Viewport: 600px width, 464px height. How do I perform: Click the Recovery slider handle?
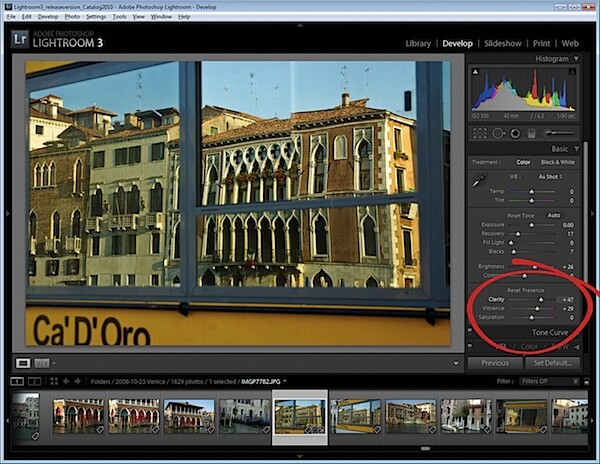tap(518, 234)
